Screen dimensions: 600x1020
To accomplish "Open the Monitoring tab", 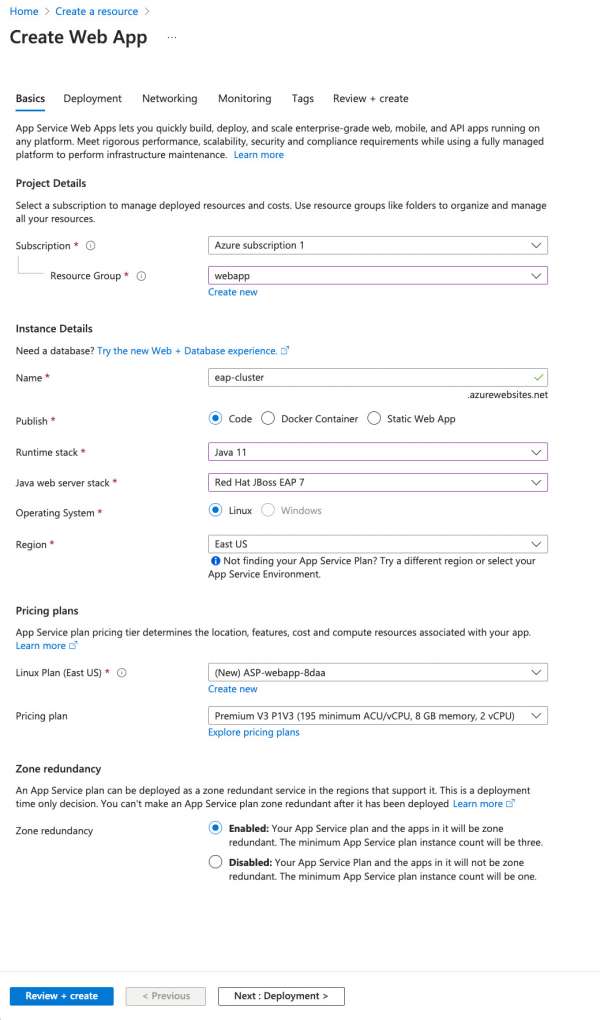I will tap(244, 99).
